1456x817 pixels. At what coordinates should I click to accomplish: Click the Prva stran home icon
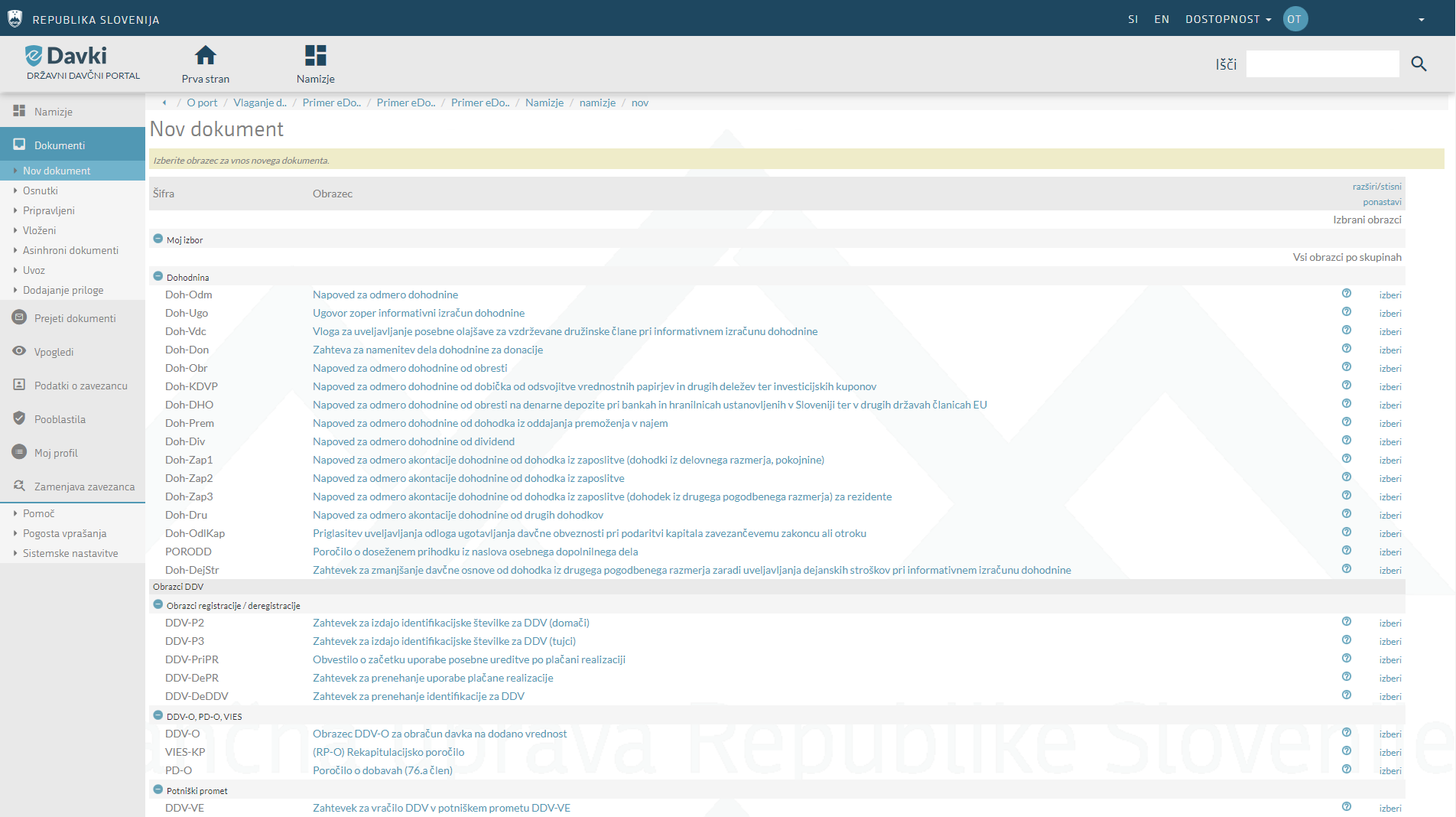pyautogui.click(x=205, y=56)
